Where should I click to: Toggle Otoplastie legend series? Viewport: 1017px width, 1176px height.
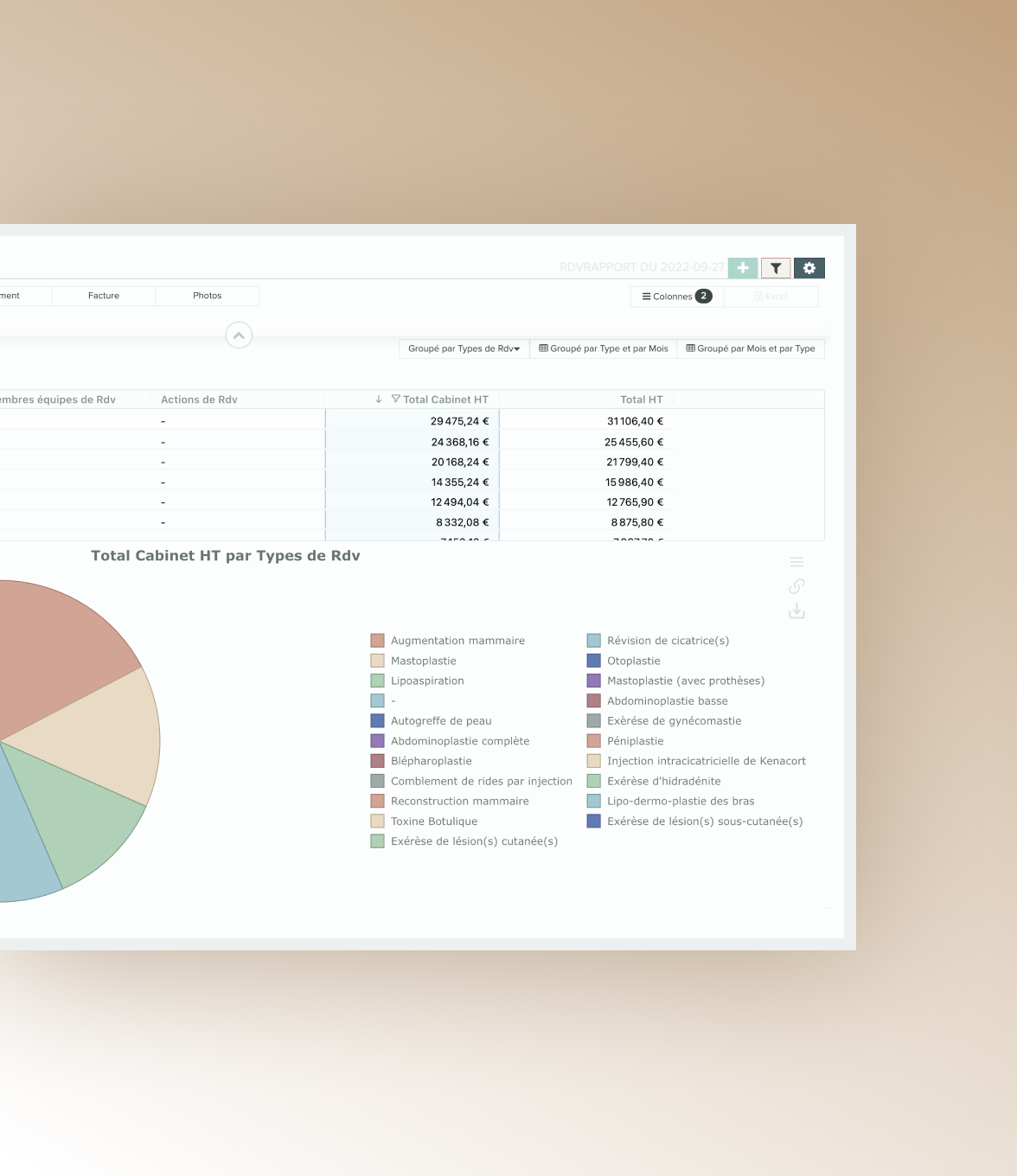point(633,661)
